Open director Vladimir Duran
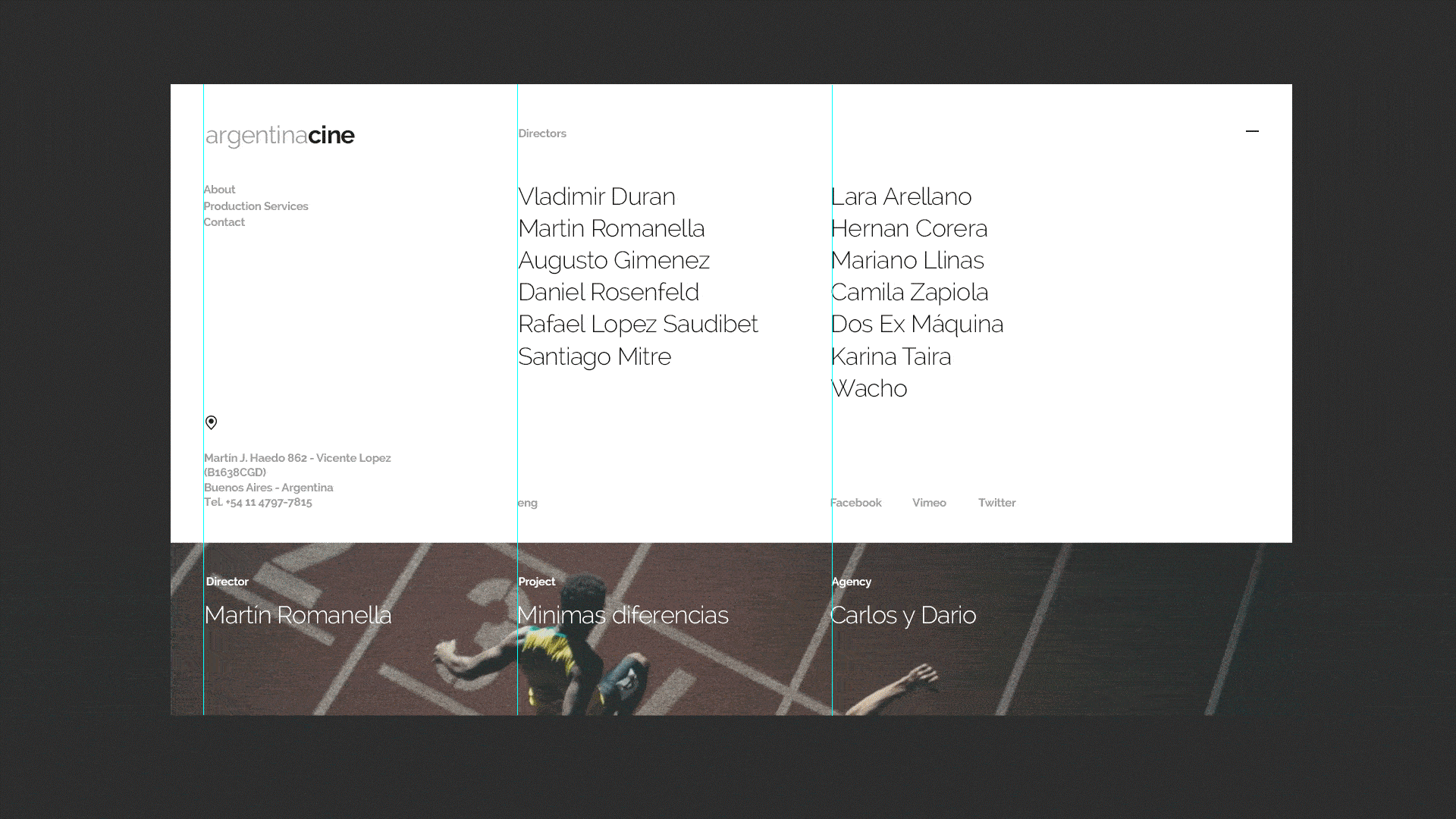The image size is (1456, 819). tap(597, 196)
